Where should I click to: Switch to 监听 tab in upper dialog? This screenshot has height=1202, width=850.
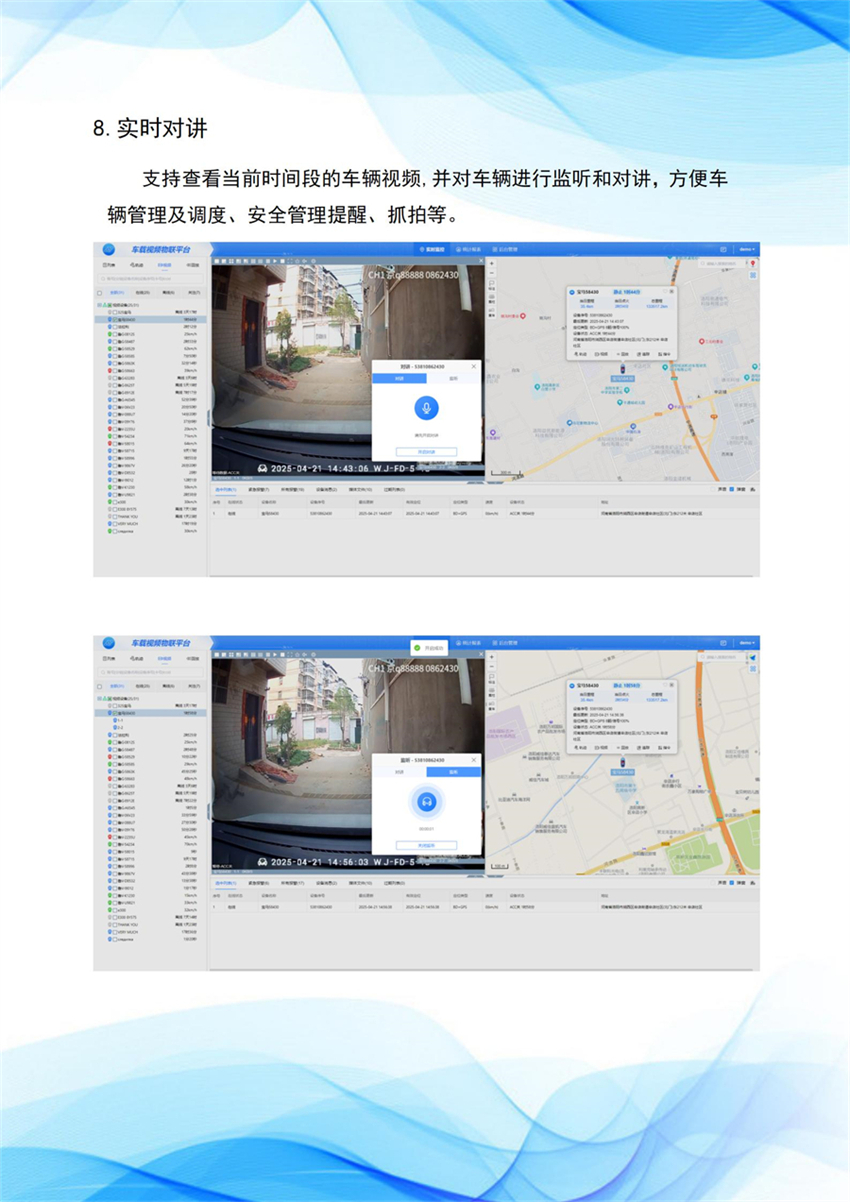pos(453,379)
